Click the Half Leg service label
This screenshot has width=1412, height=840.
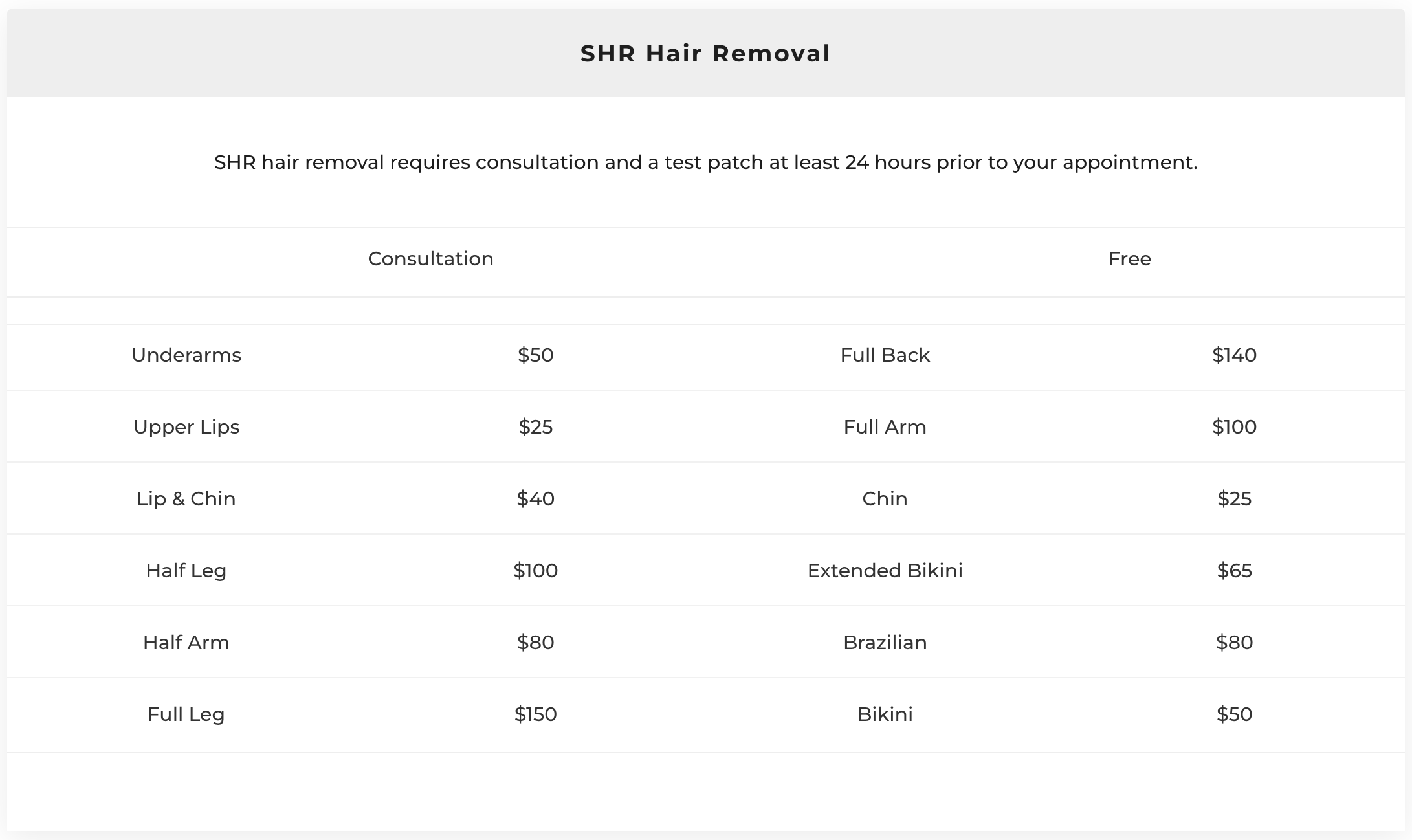(186, 571)
